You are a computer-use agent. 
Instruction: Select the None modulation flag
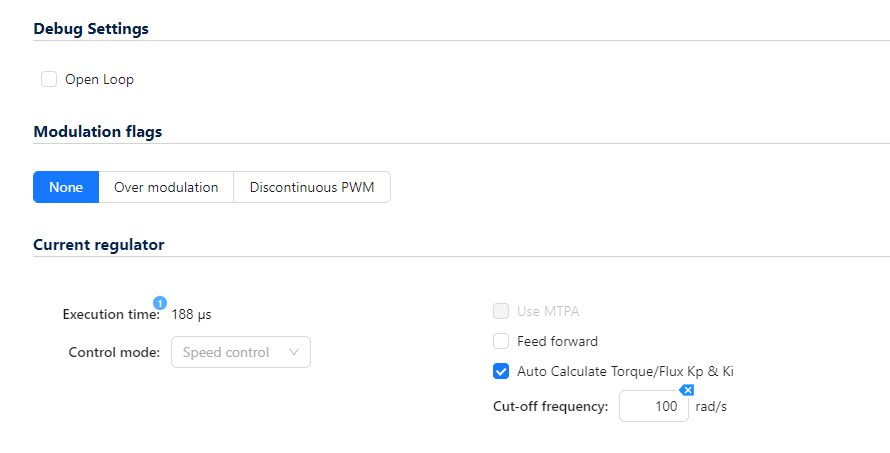66,187
